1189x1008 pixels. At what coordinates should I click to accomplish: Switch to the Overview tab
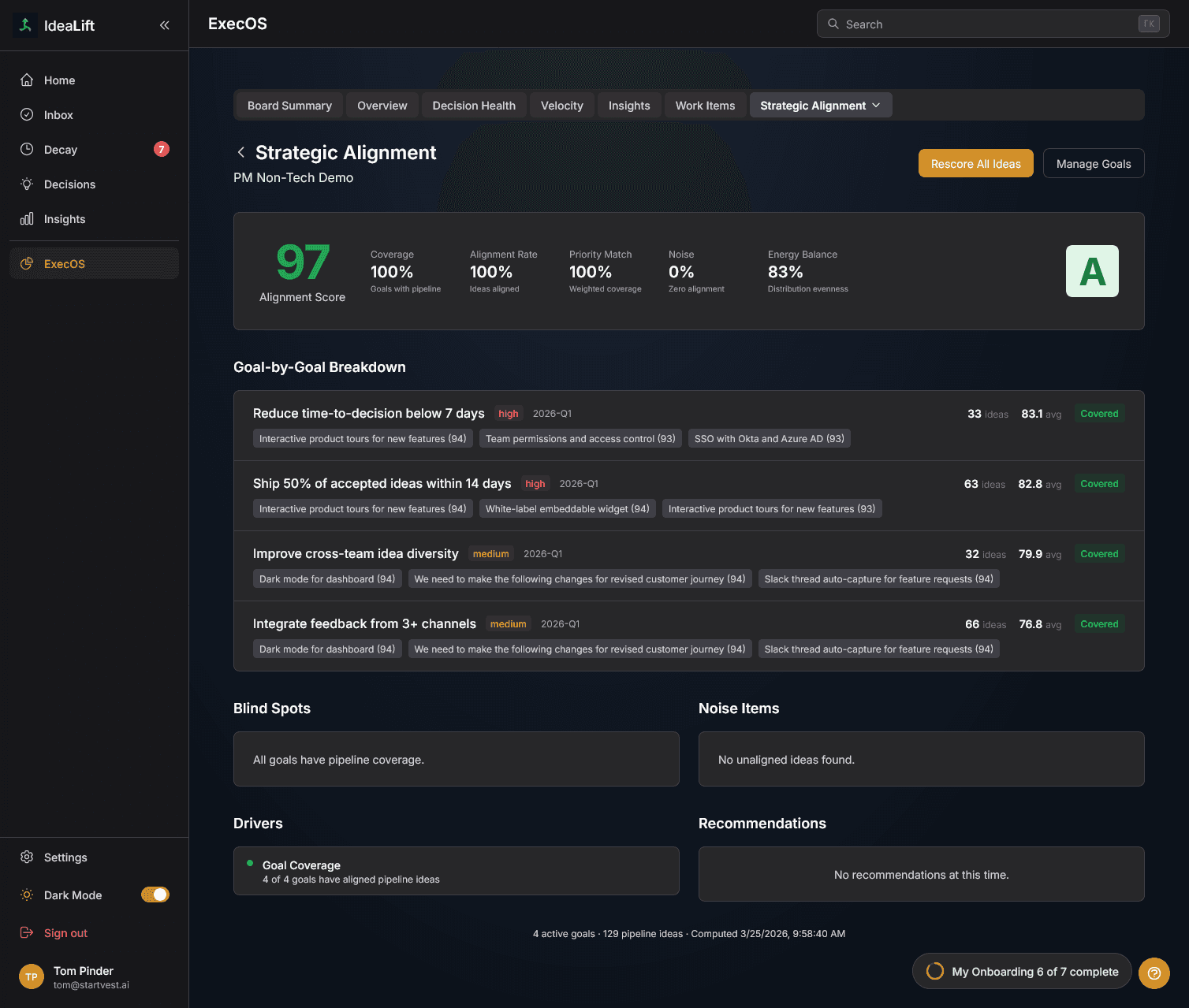pyautogui.click(x=382, y=106)
